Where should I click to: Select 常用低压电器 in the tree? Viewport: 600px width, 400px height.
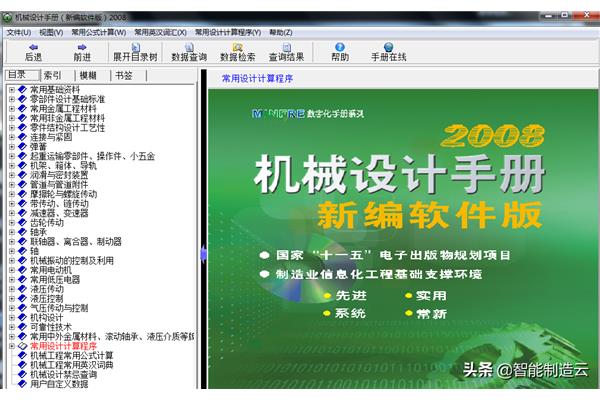coord(55,279)
